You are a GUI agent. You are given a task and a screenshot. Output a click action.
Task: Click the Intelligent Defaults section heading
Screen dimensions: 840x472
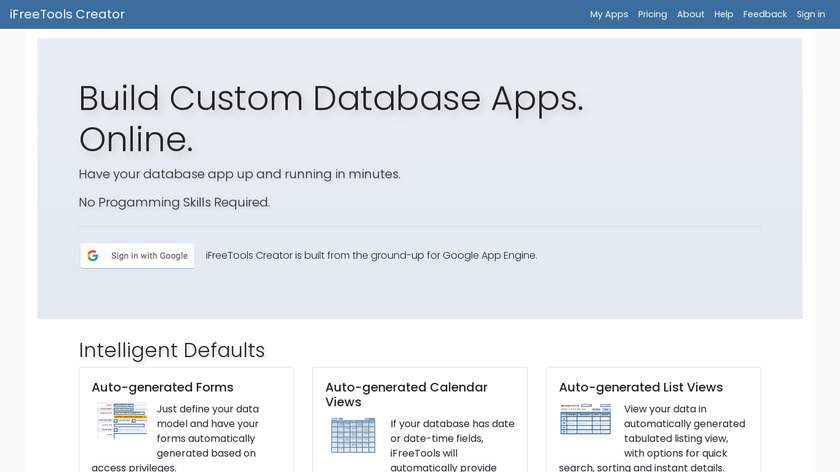pos(172,350)
